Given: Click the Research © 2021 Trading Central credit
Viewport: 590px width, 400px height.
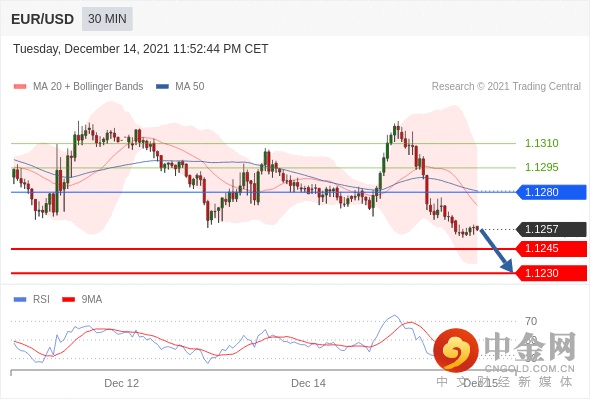Looking at the screenshot, I should [506, 86].
